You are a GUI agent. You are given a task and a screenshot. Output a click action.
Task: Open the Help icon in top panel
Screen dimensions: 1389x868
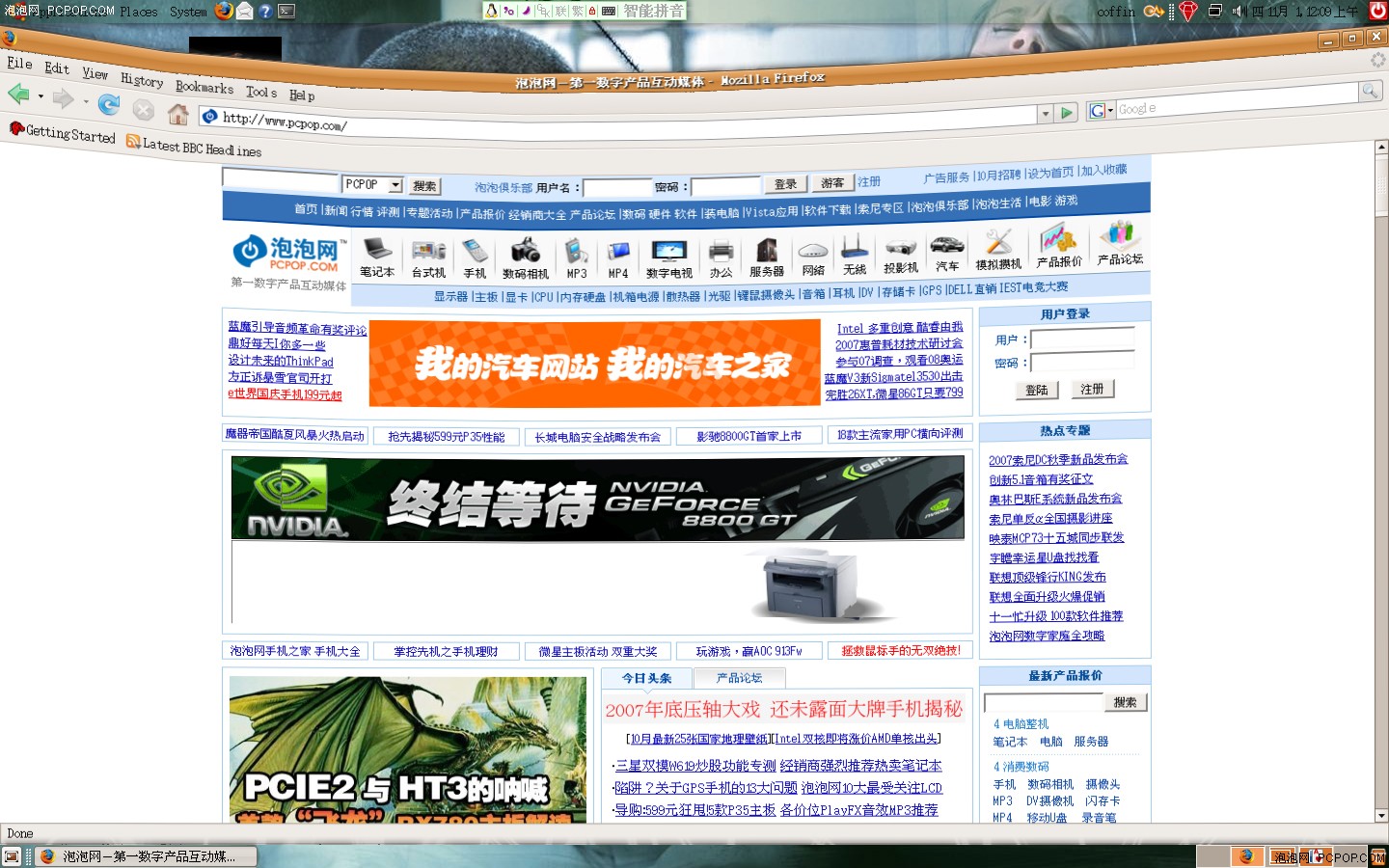point(265,11)
